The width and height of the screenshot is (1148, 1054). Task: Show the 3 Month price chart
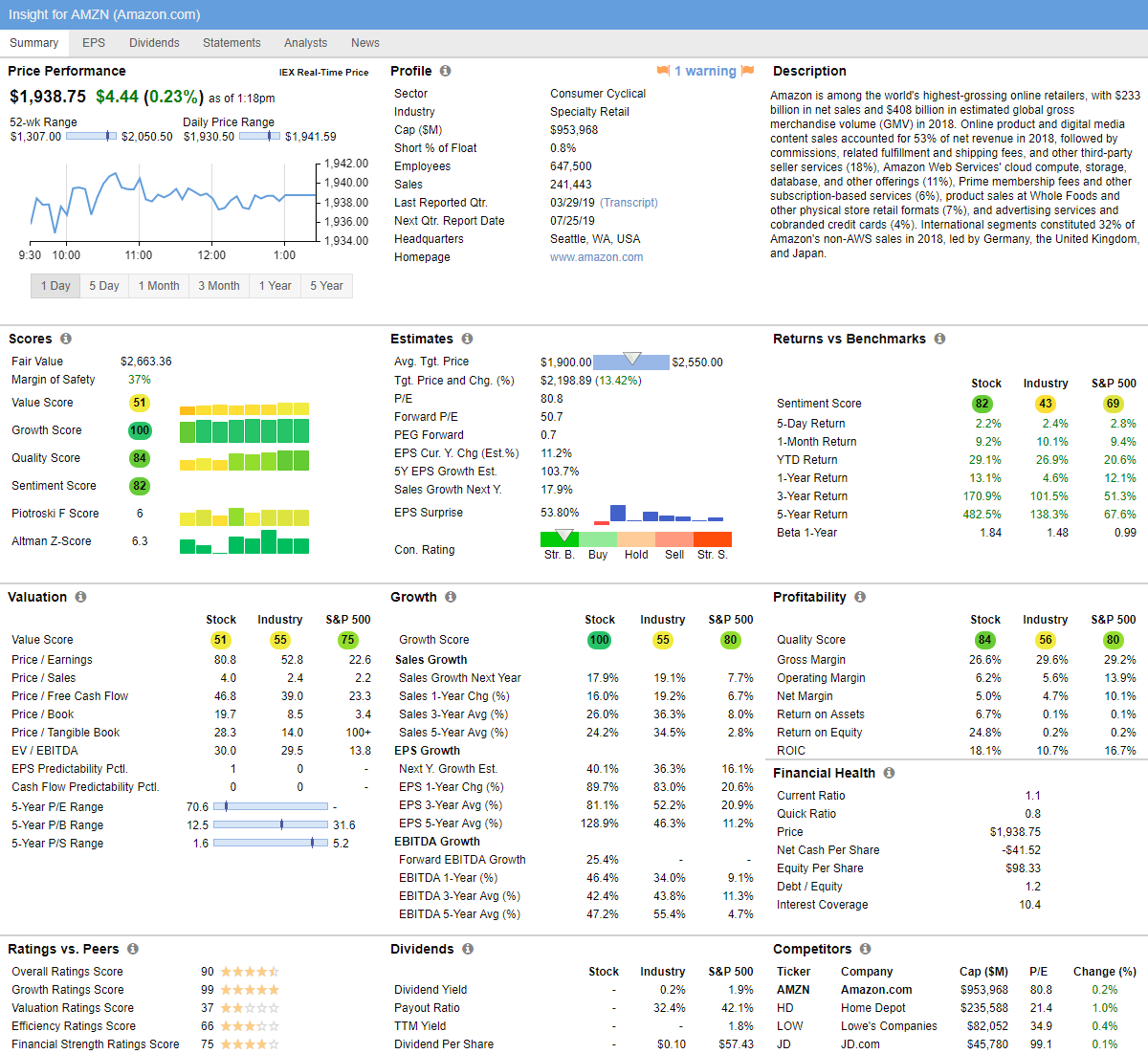pos(219,286)
